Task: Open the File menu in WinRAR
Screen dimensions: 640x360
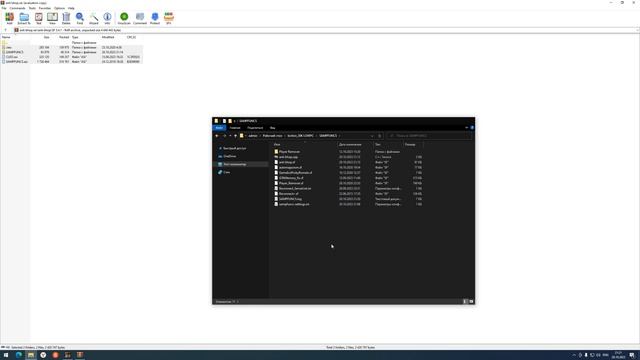Action: pyautogui.click(x=4, y=8)
